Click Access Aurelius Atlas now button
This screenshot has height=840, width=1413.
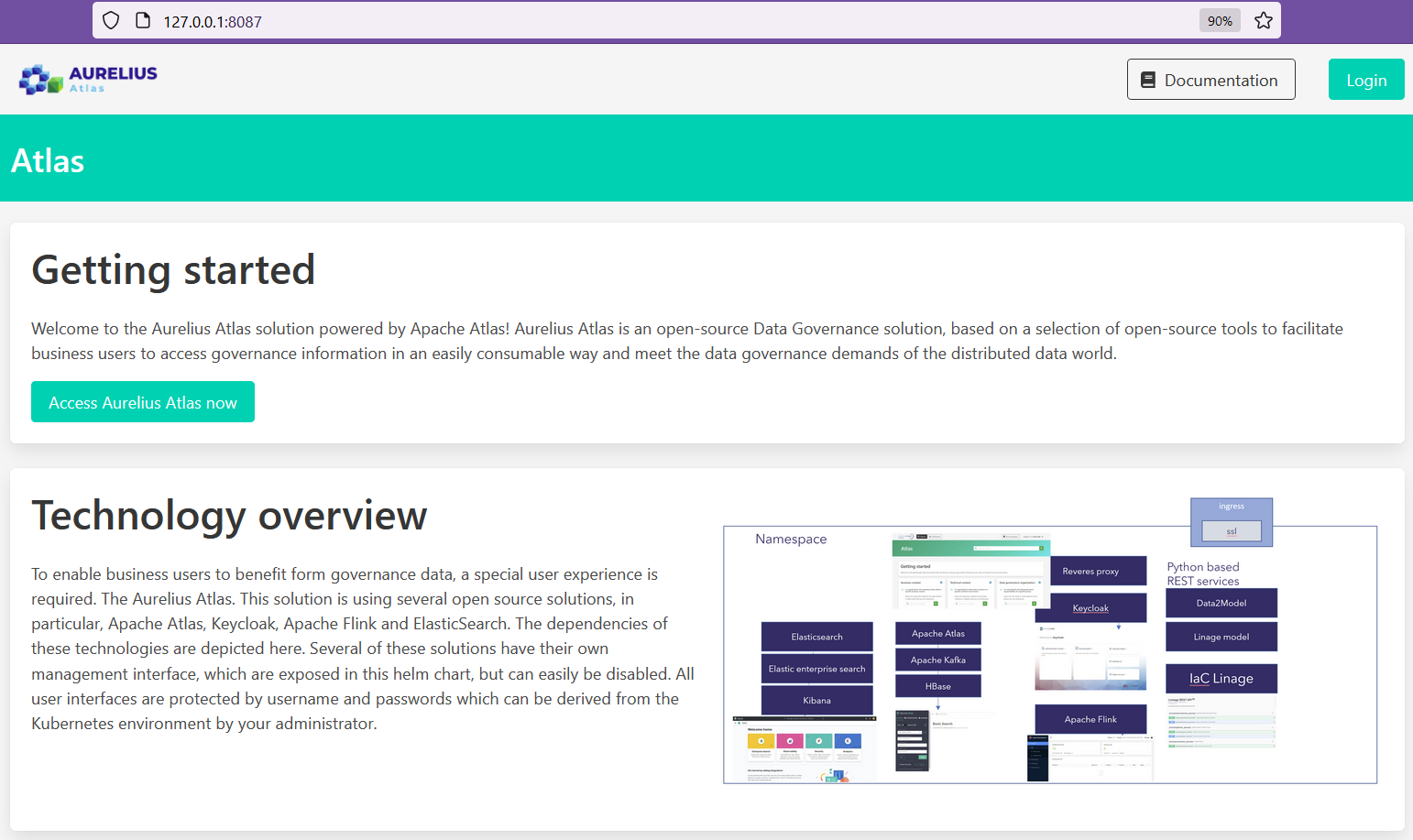pyautogui.click(x=143, y=402)
